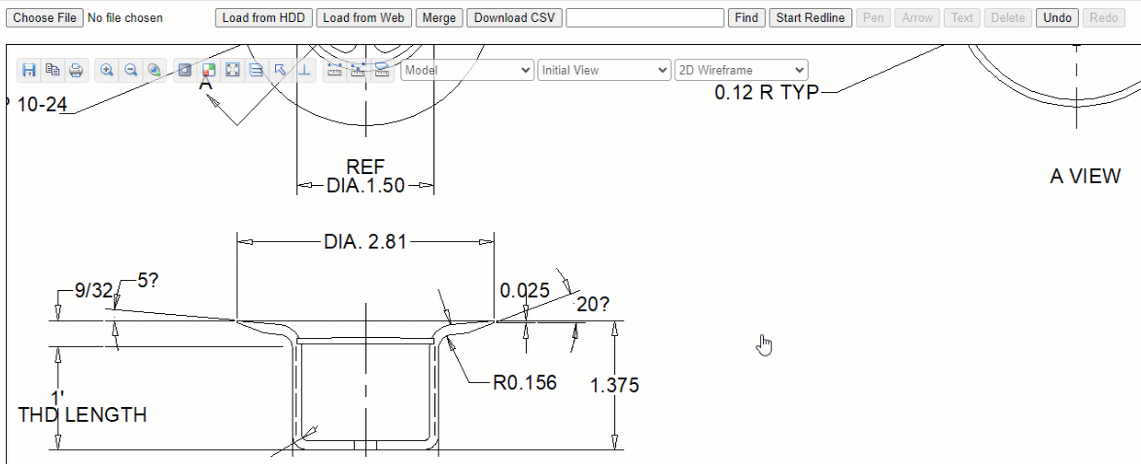Click the Find search text field
The height and width of the screenshot is (464, 1141).
[644, 18]
